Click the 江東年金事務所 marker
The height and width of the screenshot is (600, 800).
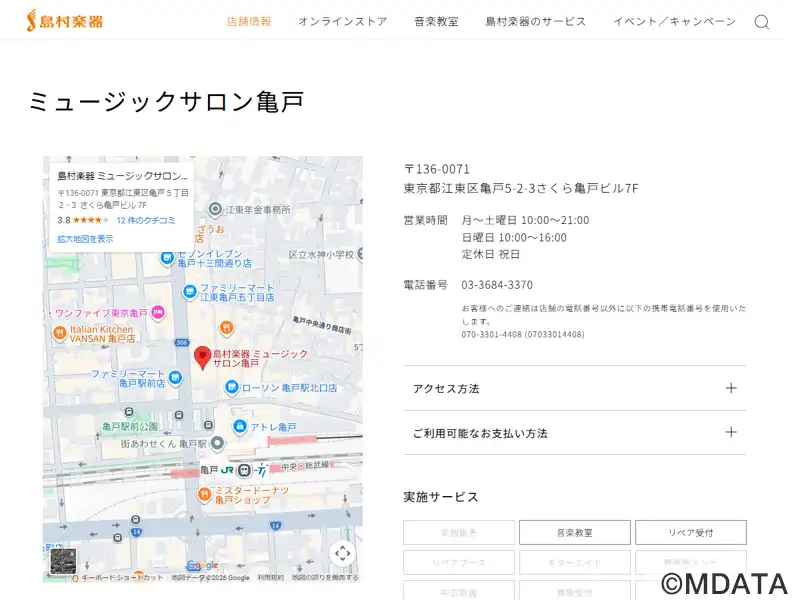(215, 209)
